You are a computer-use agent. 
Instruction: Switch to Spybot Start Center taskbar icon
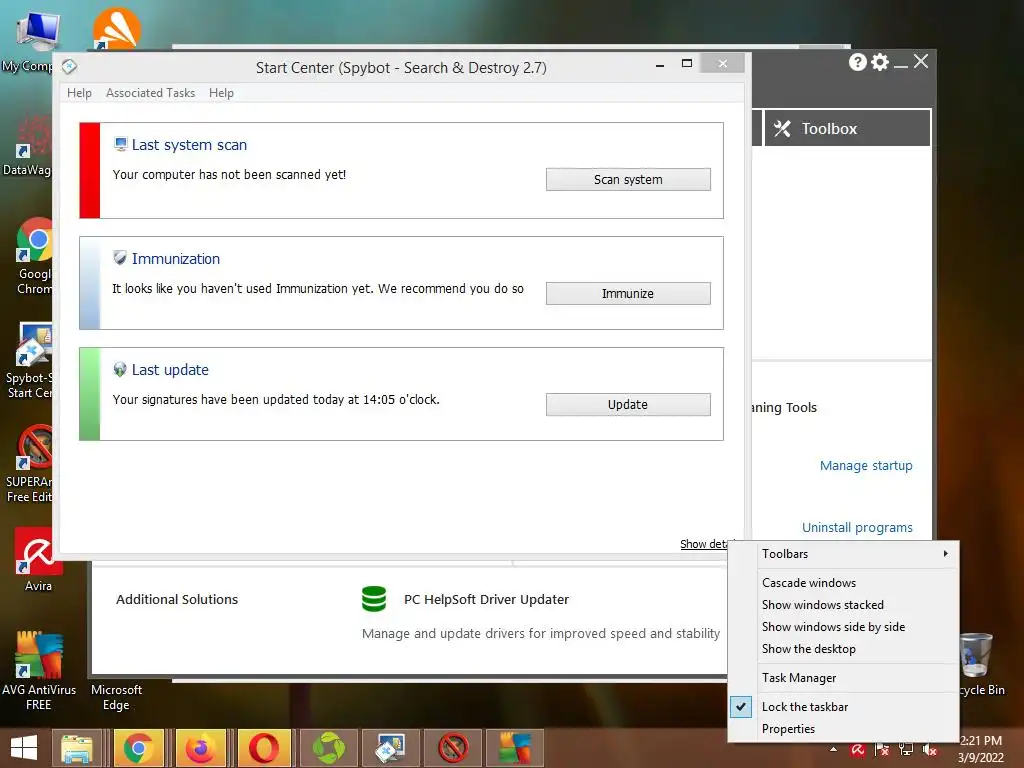coord(391,748)
